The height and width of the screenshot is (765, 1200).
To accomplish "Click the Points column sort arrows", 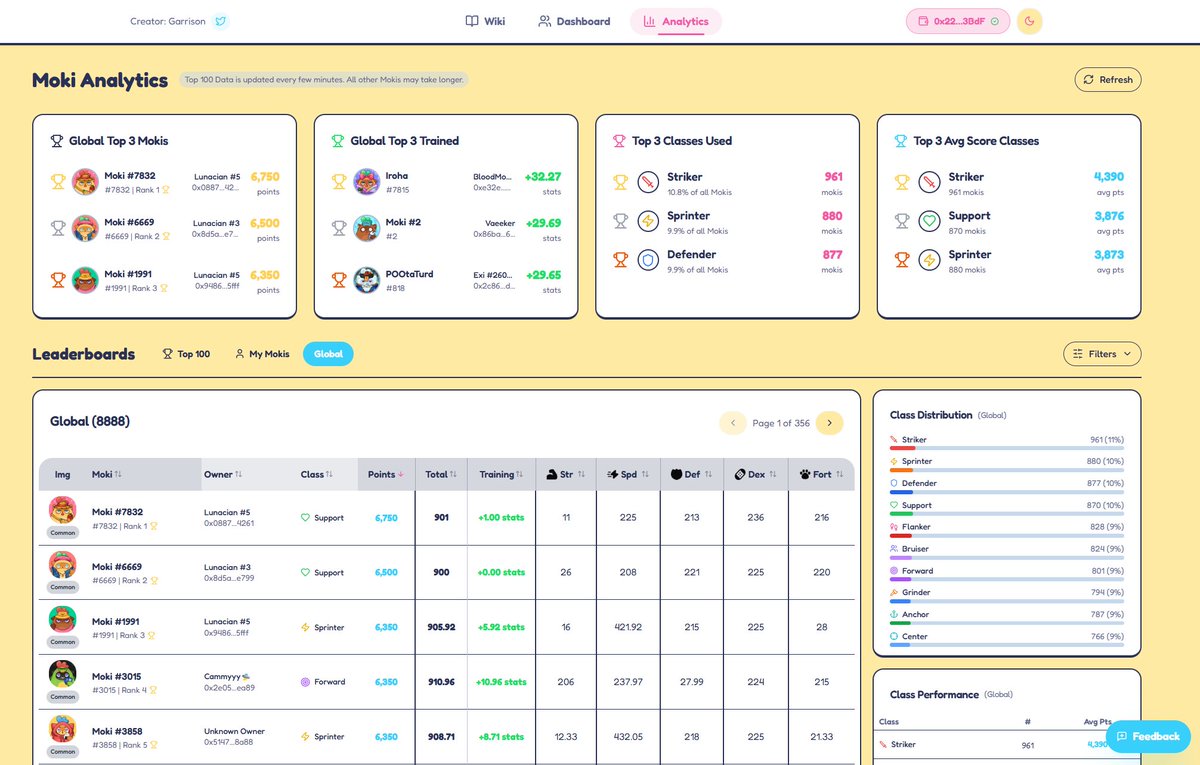I will point(400,474).
